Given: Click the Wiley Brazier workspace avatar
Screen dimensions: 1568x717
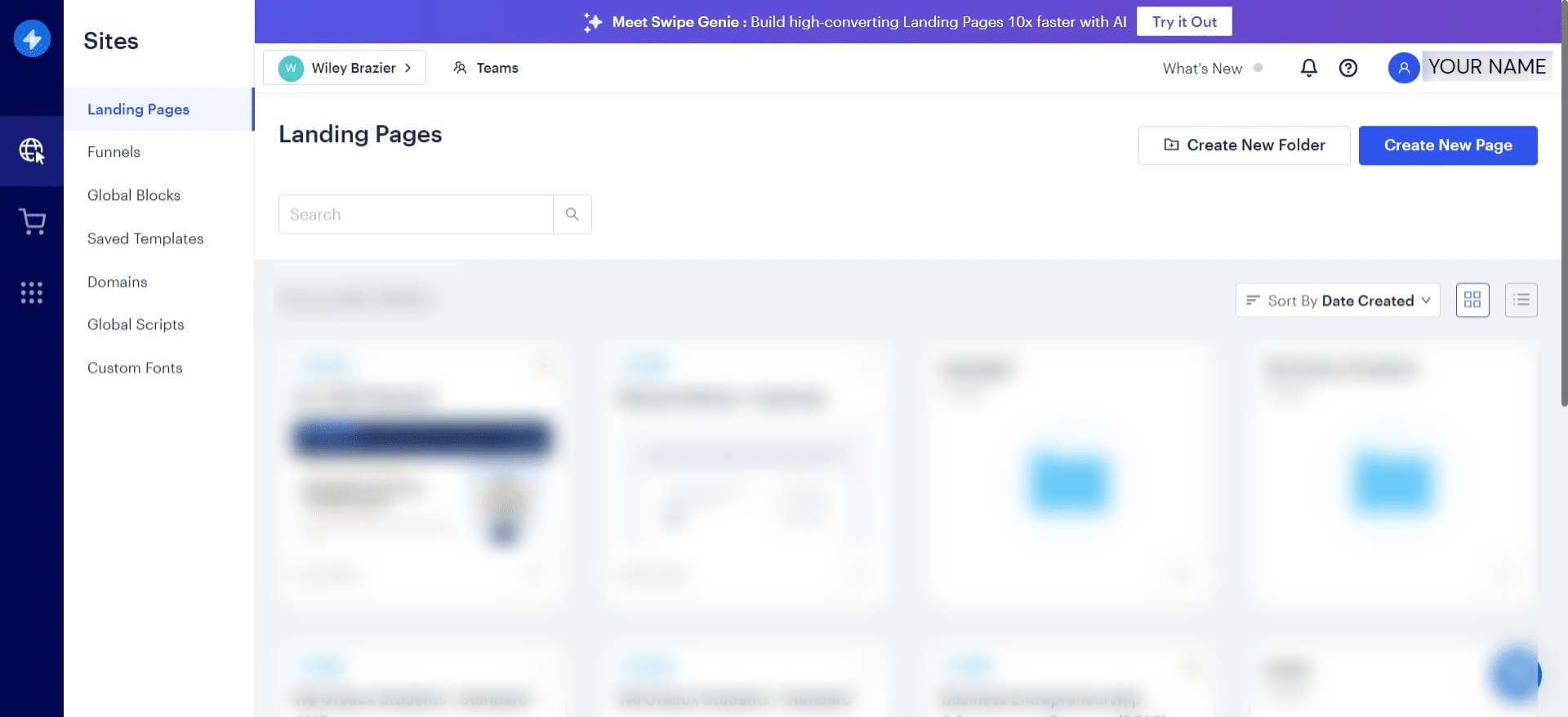Looking at the screenshot, I should (291, 68).
